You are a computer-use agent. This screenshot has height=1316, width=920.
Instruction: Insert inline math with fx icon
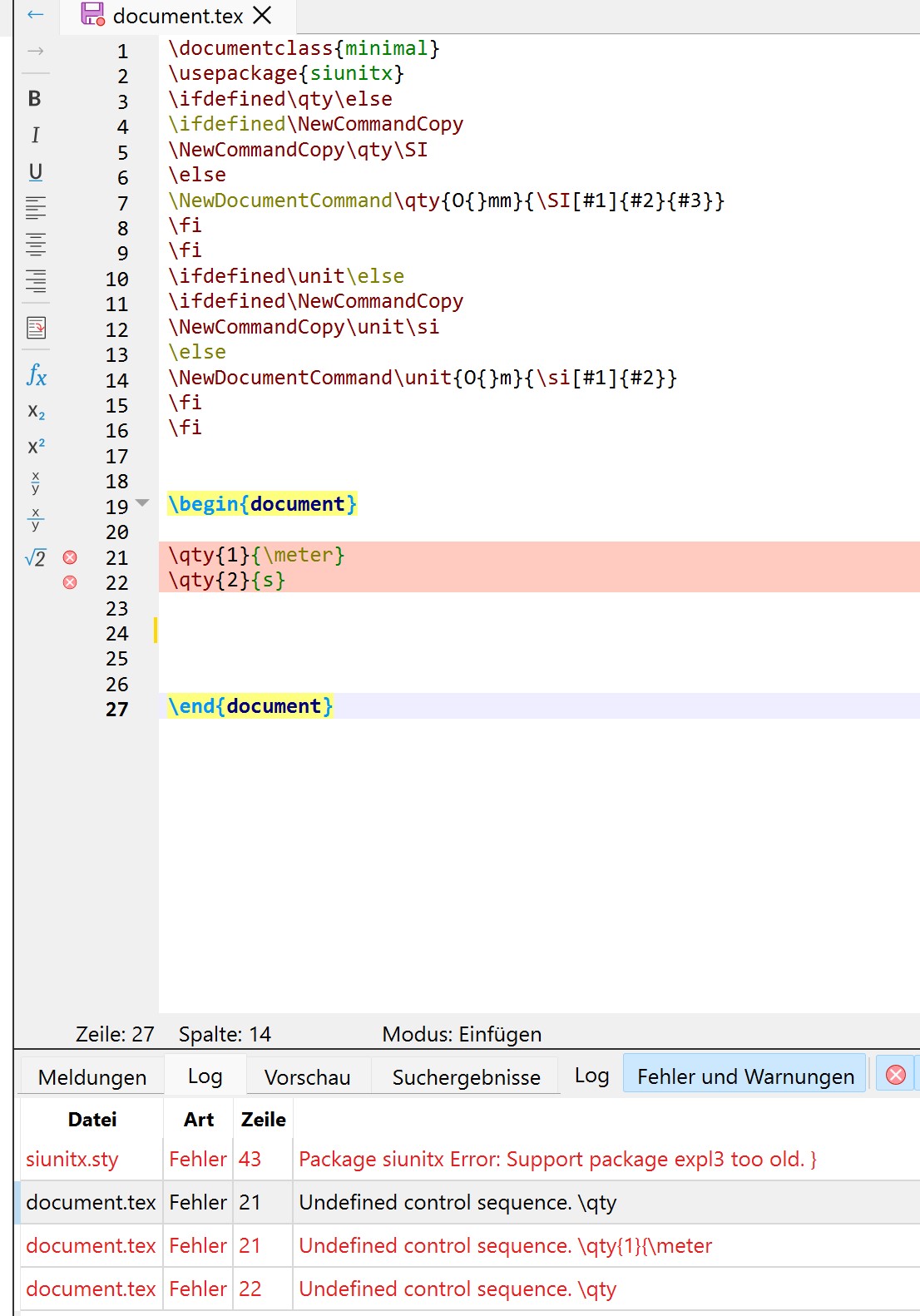point(36,375)
